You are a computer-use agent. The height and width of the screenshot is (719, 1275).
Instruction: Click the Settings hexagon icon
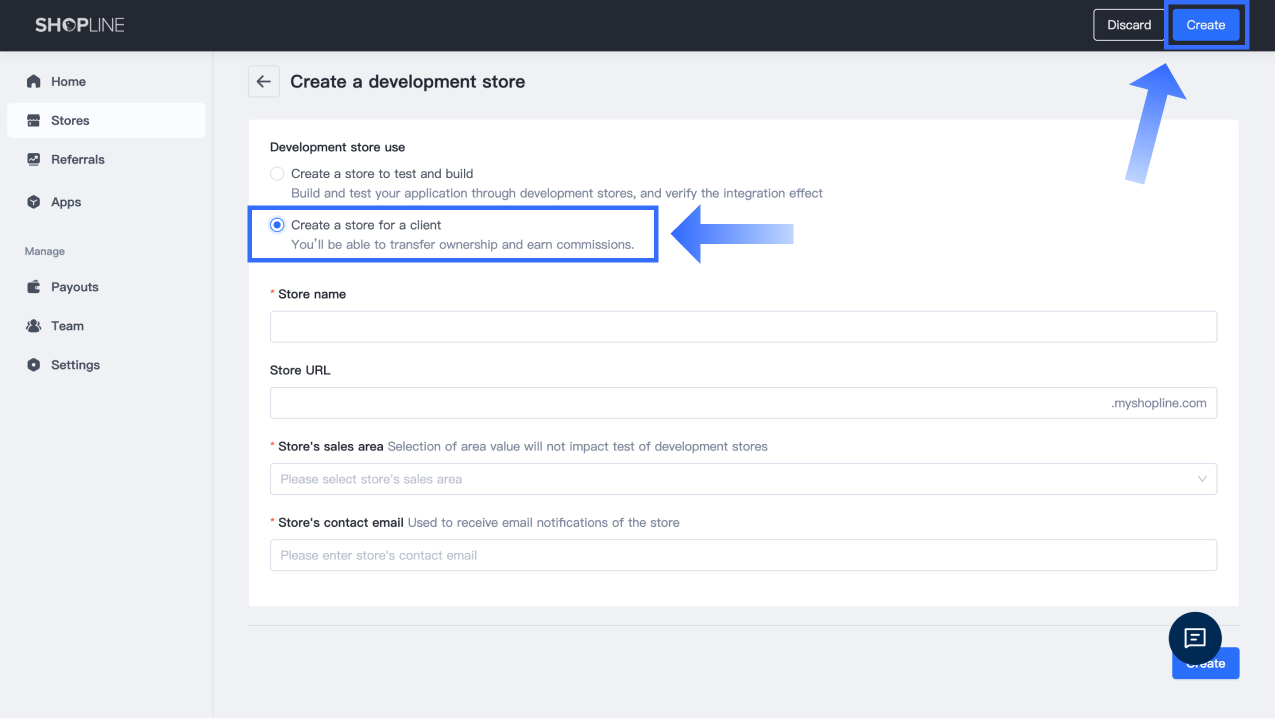[x=34, y=365]
